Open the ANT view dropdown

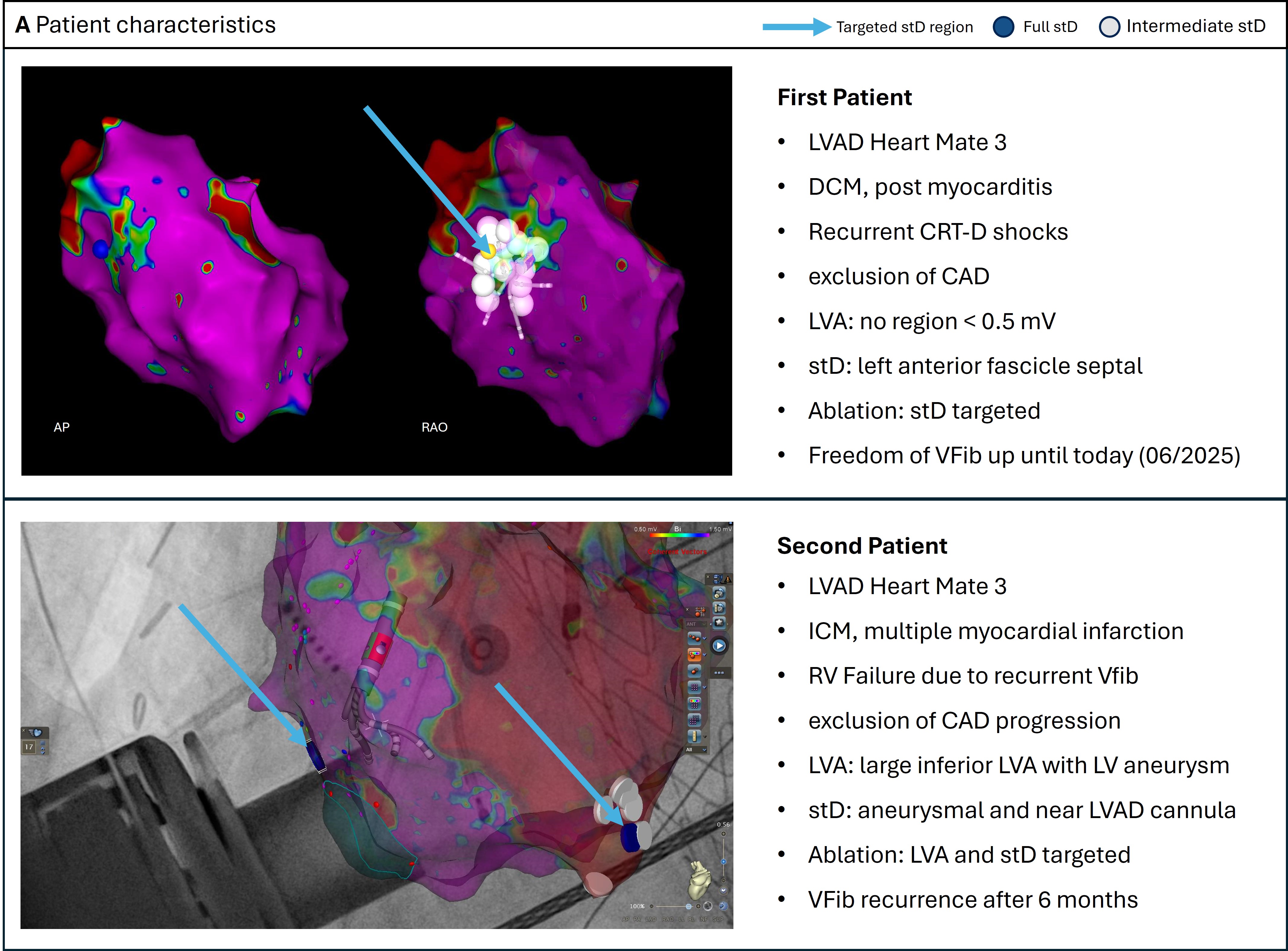point(697,624)
